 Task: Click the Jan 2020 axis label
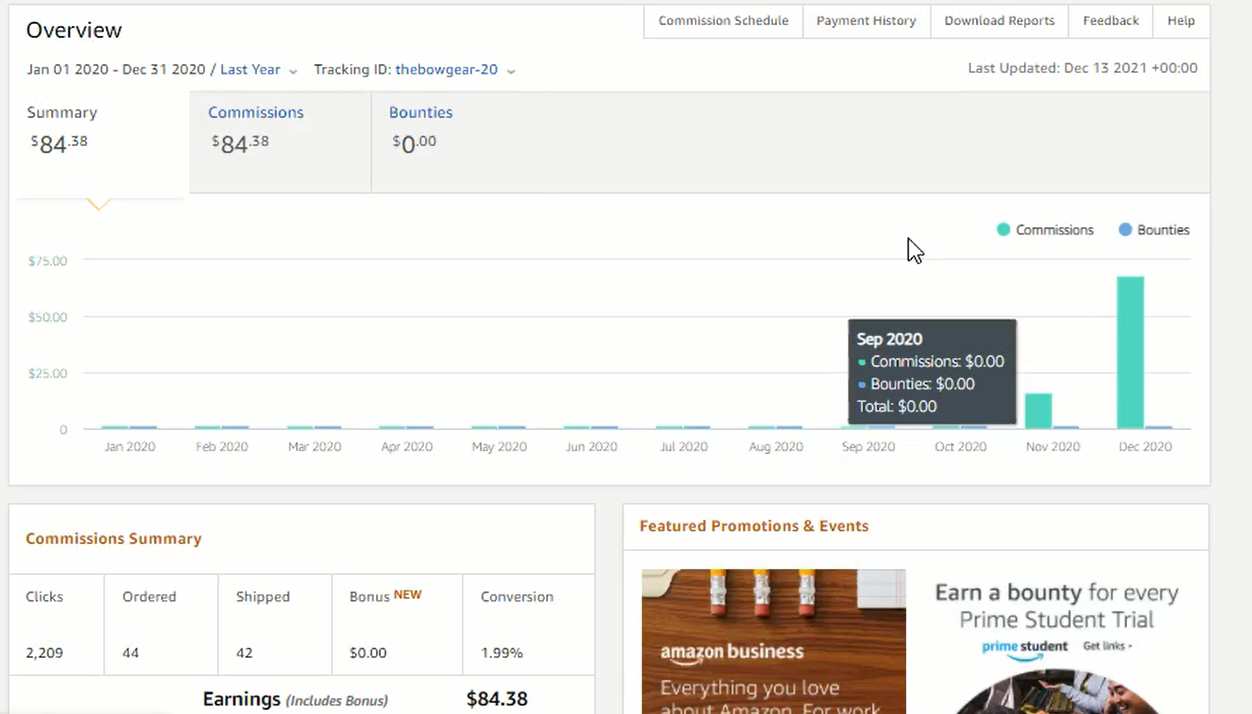click(x=130, y=447)
